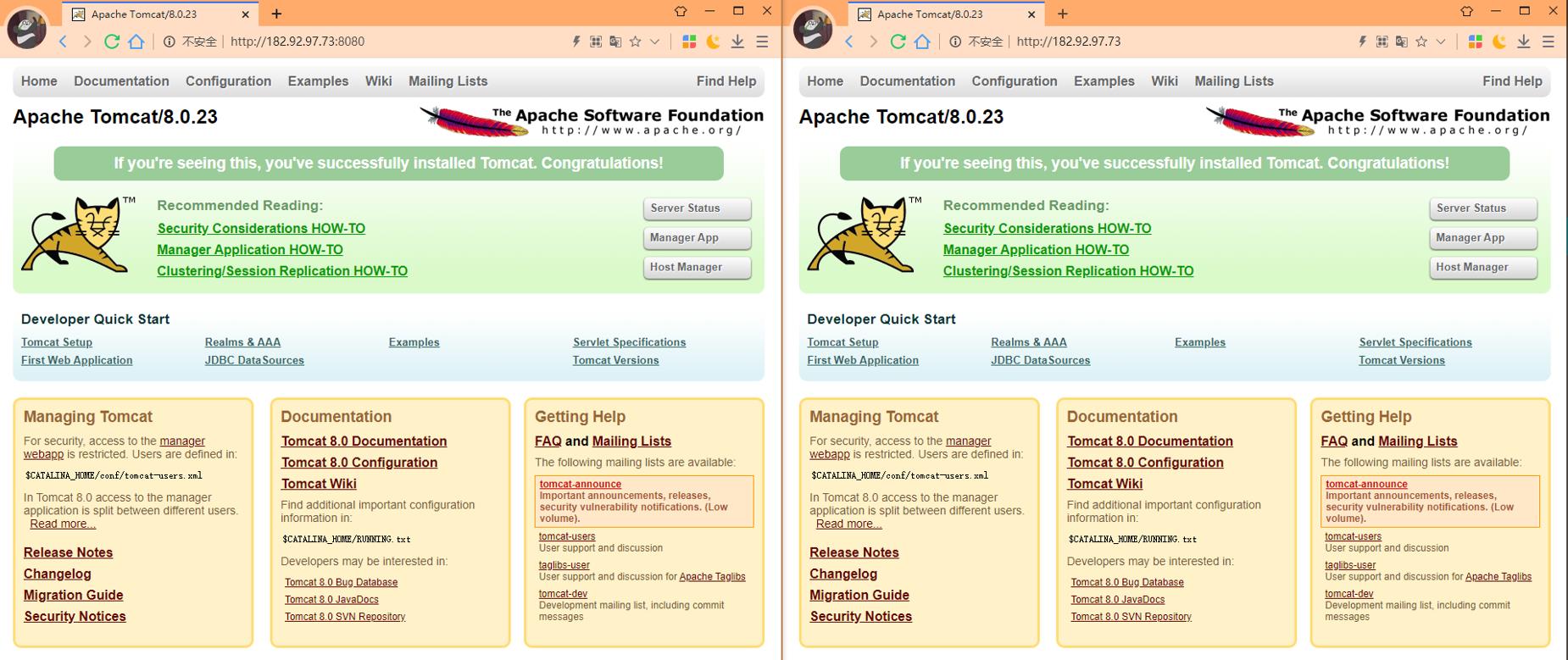Image resolution: width=1568 pixels, height=660 pixels.
Task: Open the QR code icon in the left window
Action: (x=596, y=42)
